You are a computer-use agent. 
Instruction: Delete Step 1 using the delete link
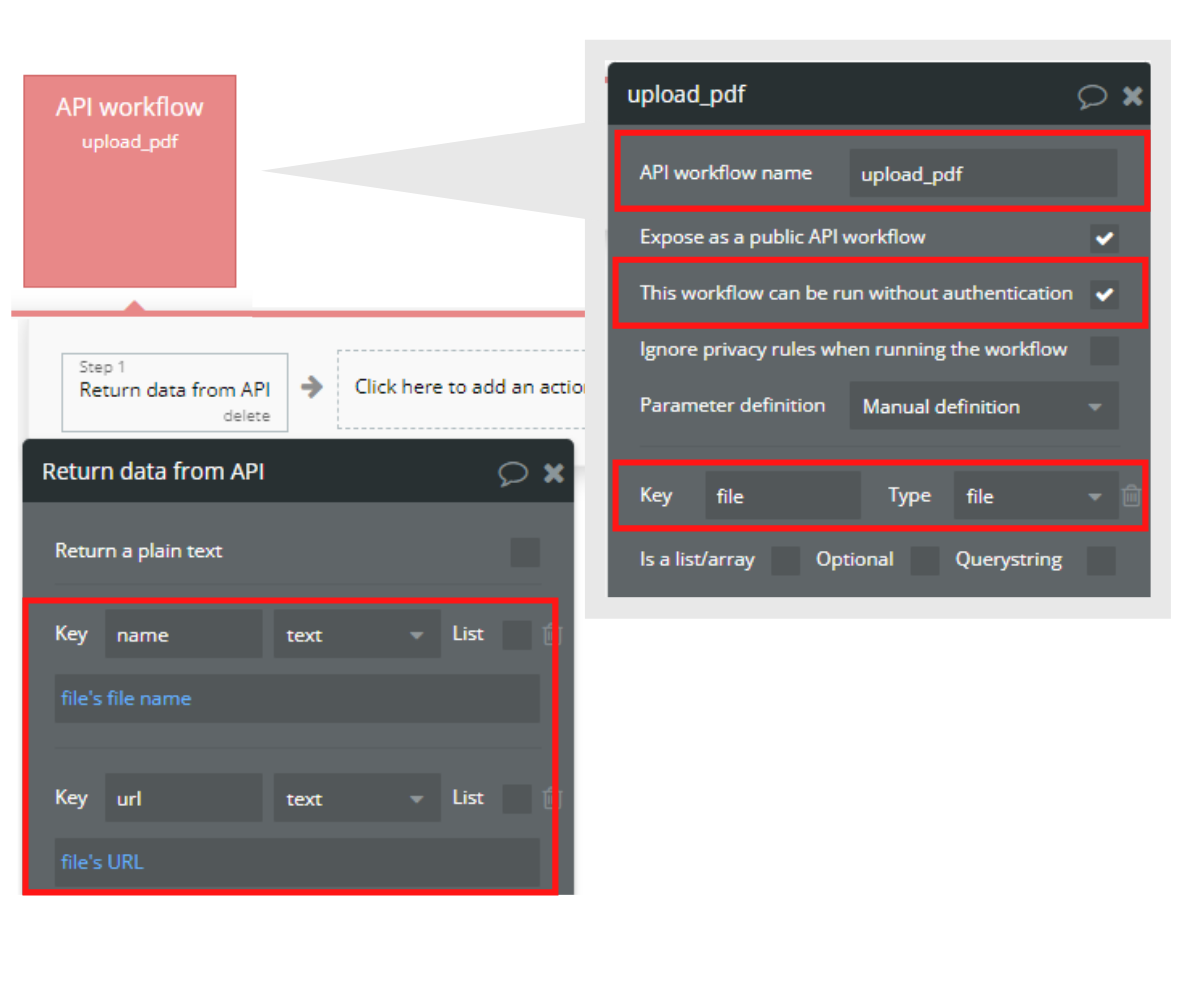coord(246,416)
